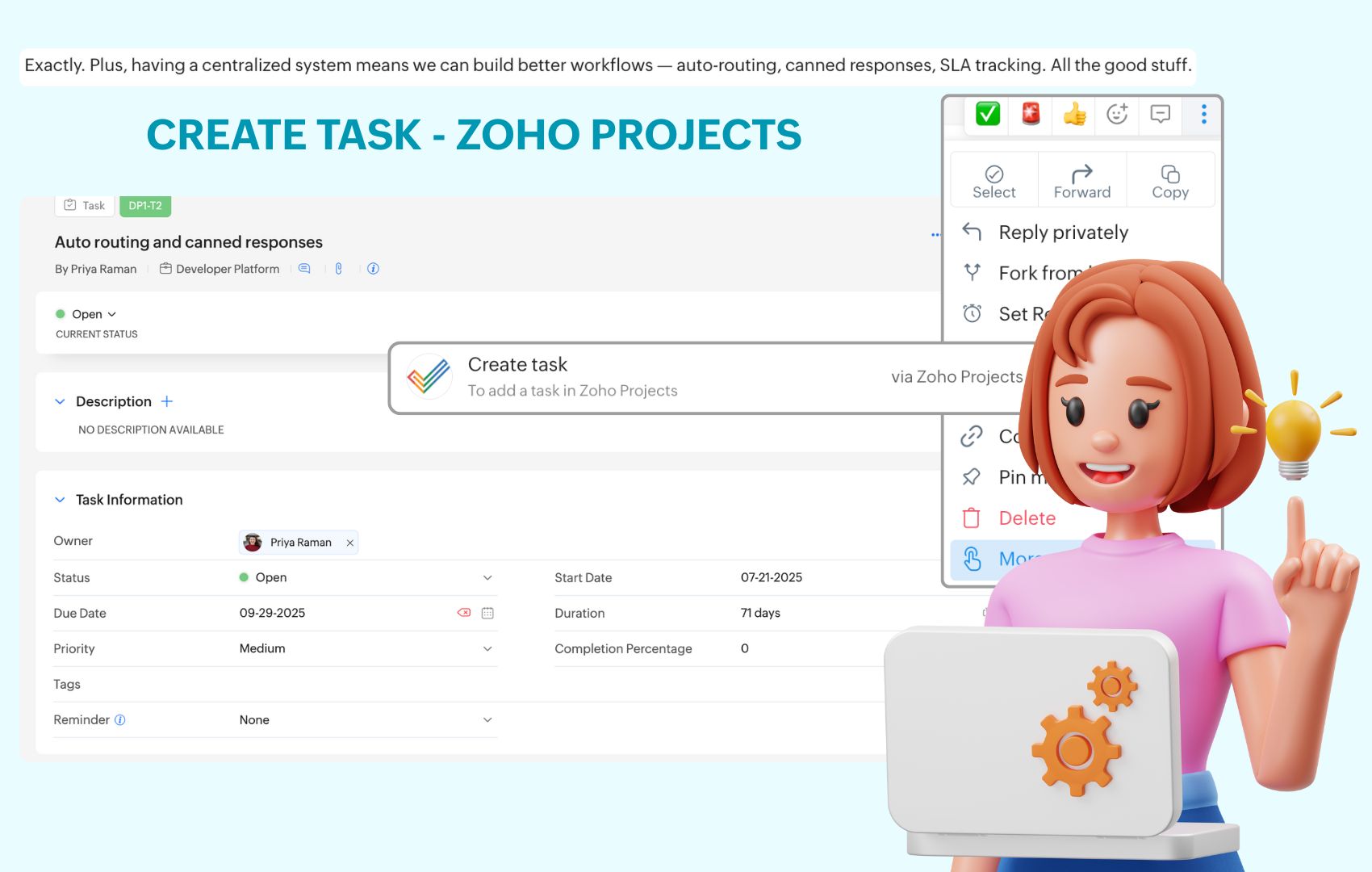
Task: Click the More actions hand icon
Action: pyautogui.click(x=973, y=559)
